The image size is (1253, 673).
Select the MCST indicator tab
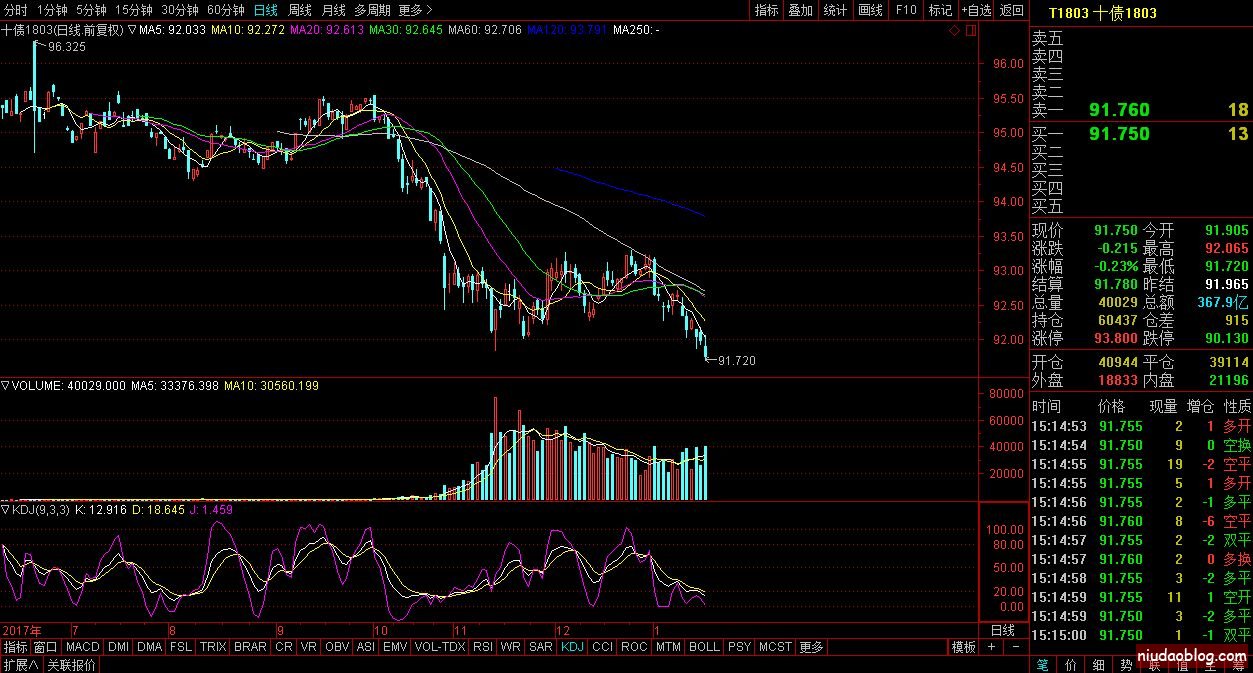(x=775, y=647)
